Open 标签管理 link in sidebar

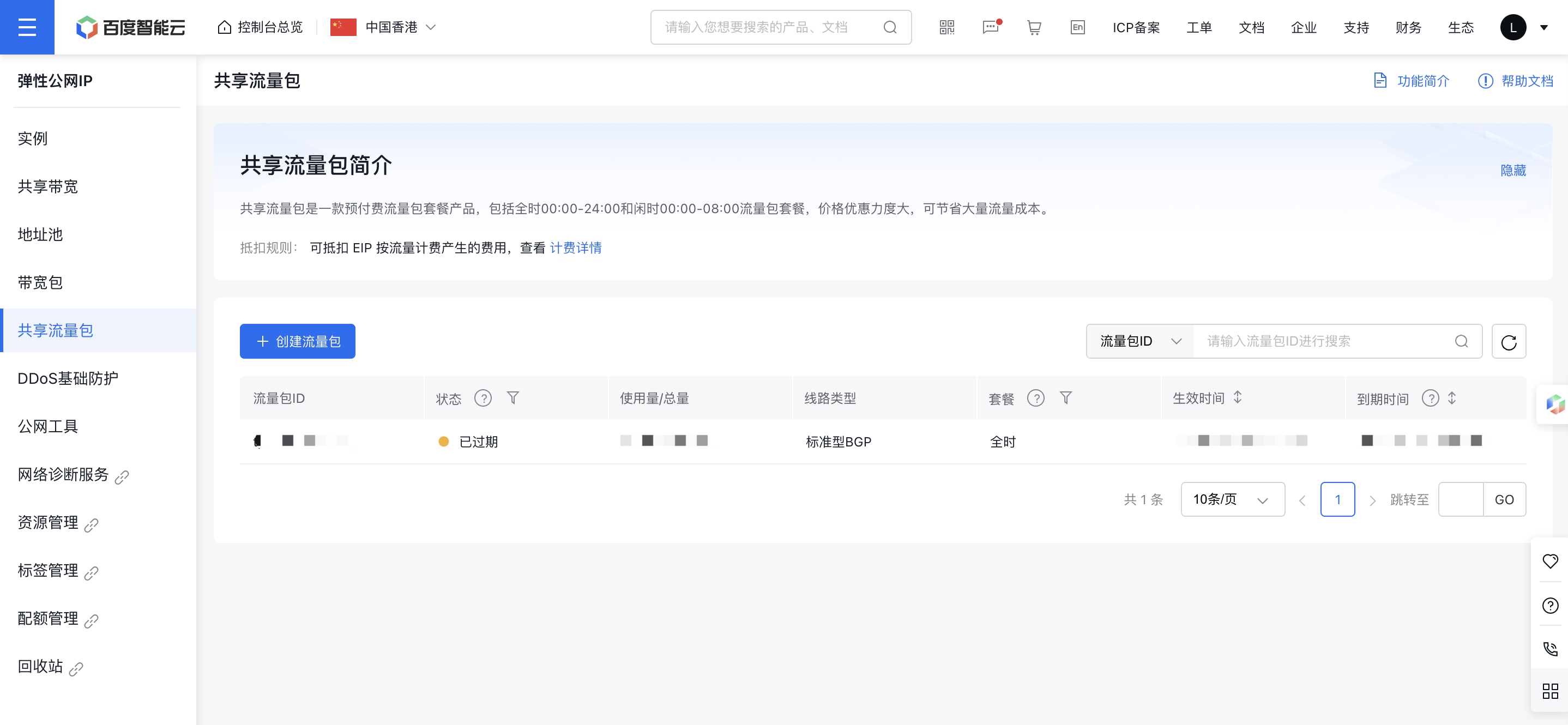57,571
